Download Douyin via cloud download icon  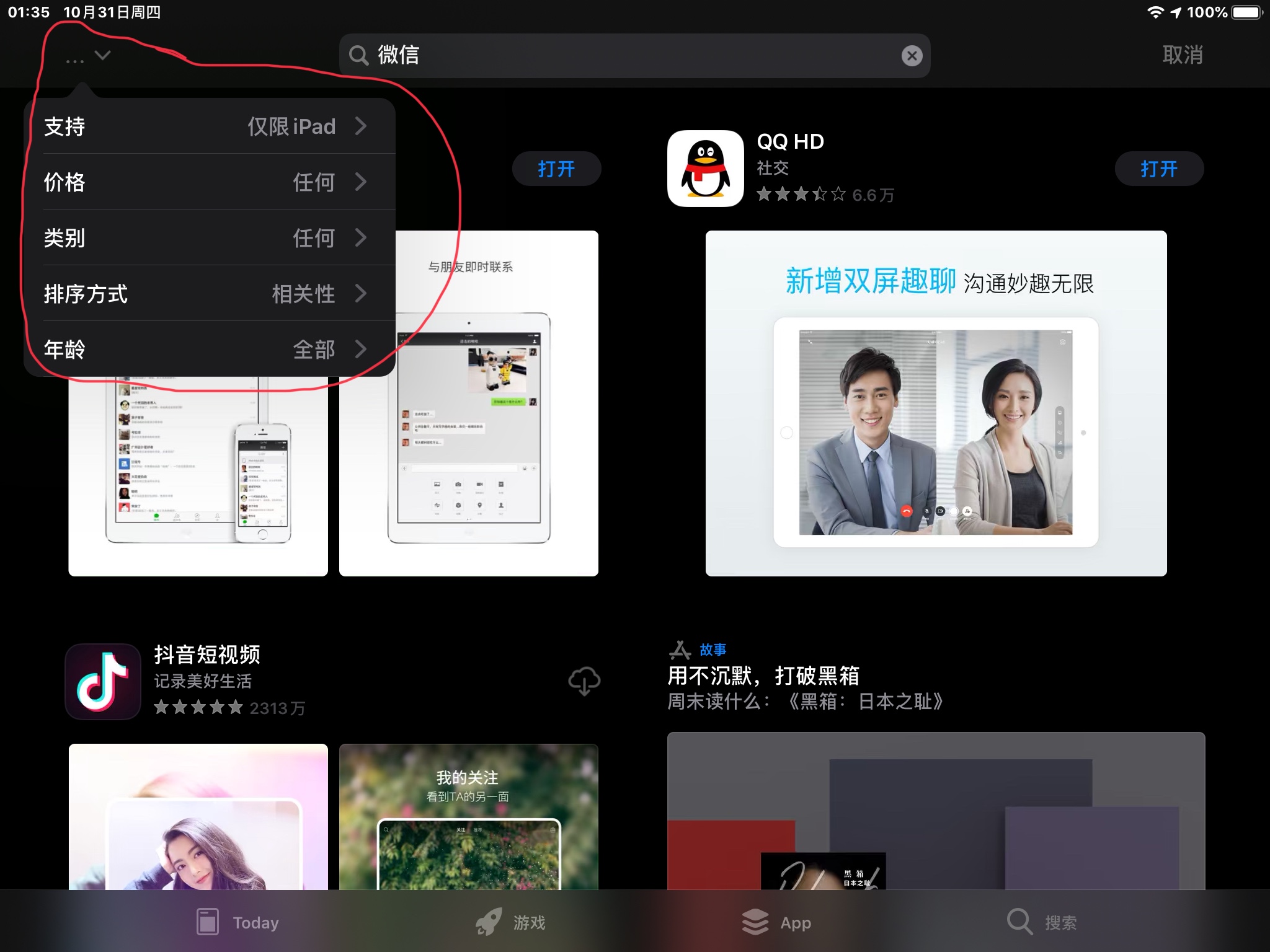click(x=584, y=681)
